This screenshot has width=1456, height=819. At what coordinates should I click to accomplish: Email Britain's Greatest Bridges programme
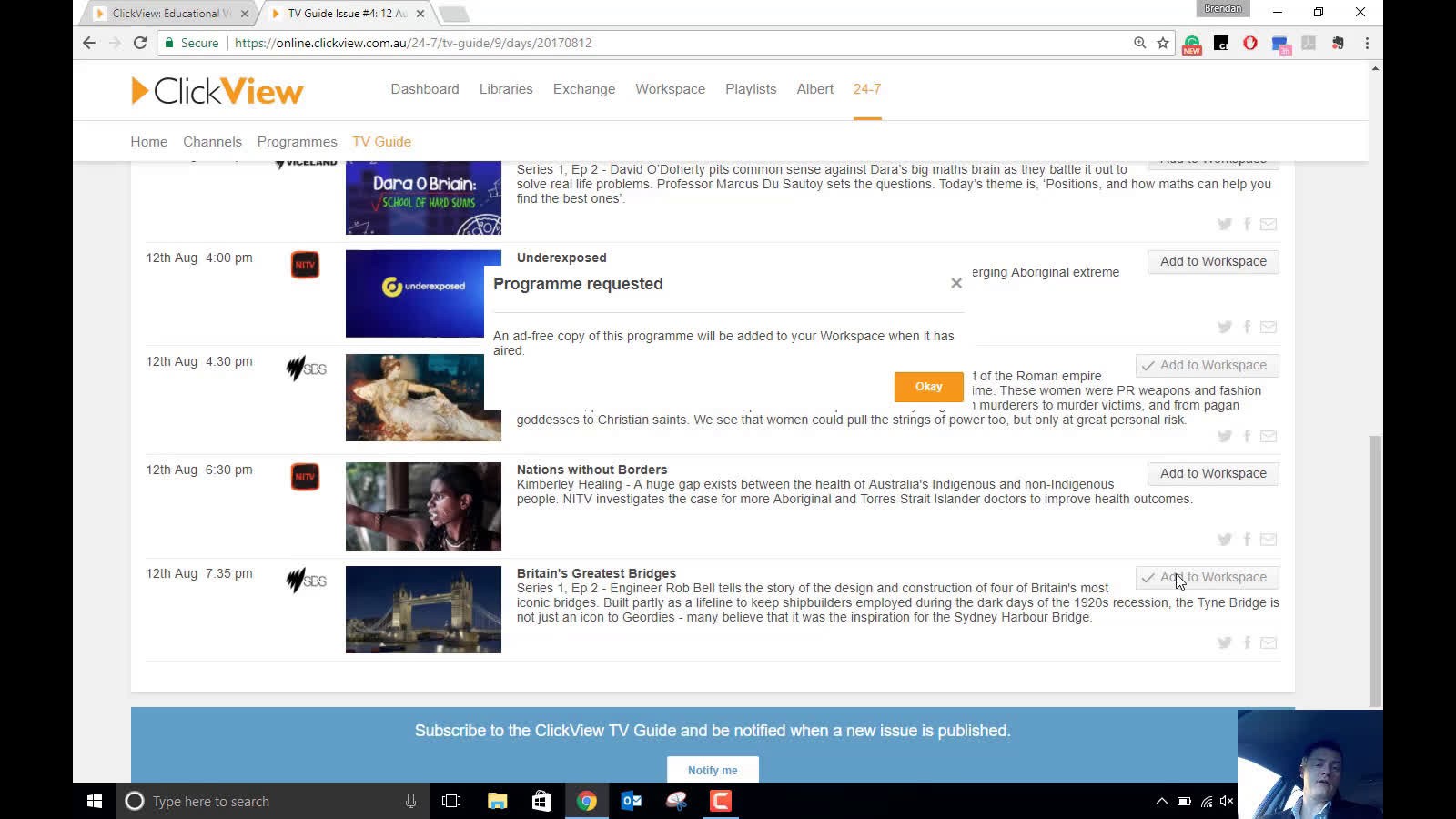pos(1269,642)
